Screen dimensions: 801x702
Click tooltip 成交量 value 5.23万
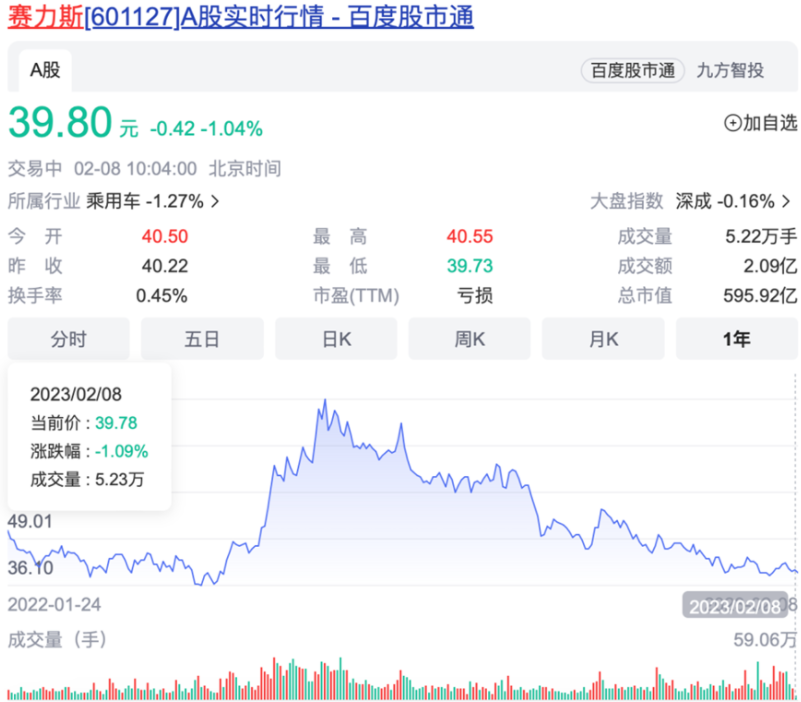click(x=120, y=480)
